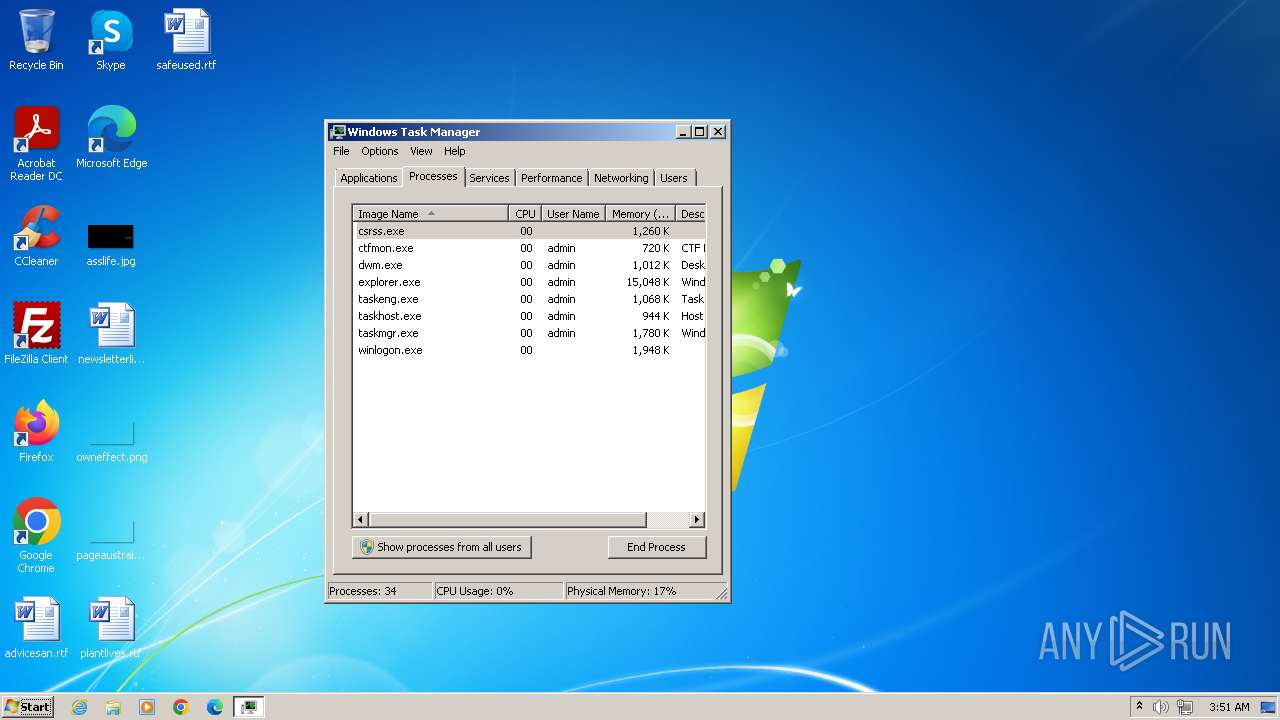Select the plantlives.rtf document icon
1280x720 pixels.
[111, 628]
